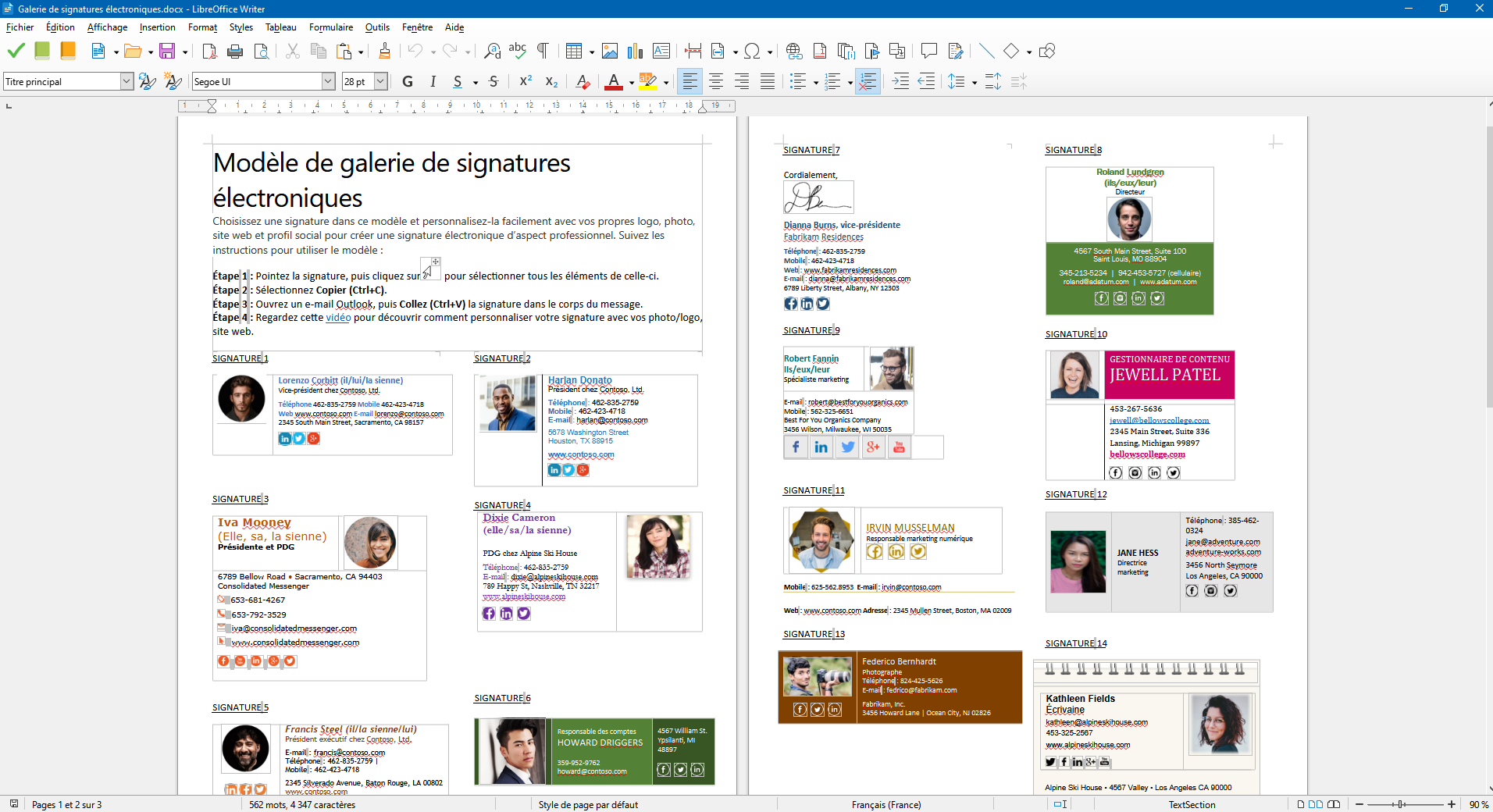Expand Insert Table dropdown arrow
This screenshot has width=1493, height=812.
pos(592,52)
